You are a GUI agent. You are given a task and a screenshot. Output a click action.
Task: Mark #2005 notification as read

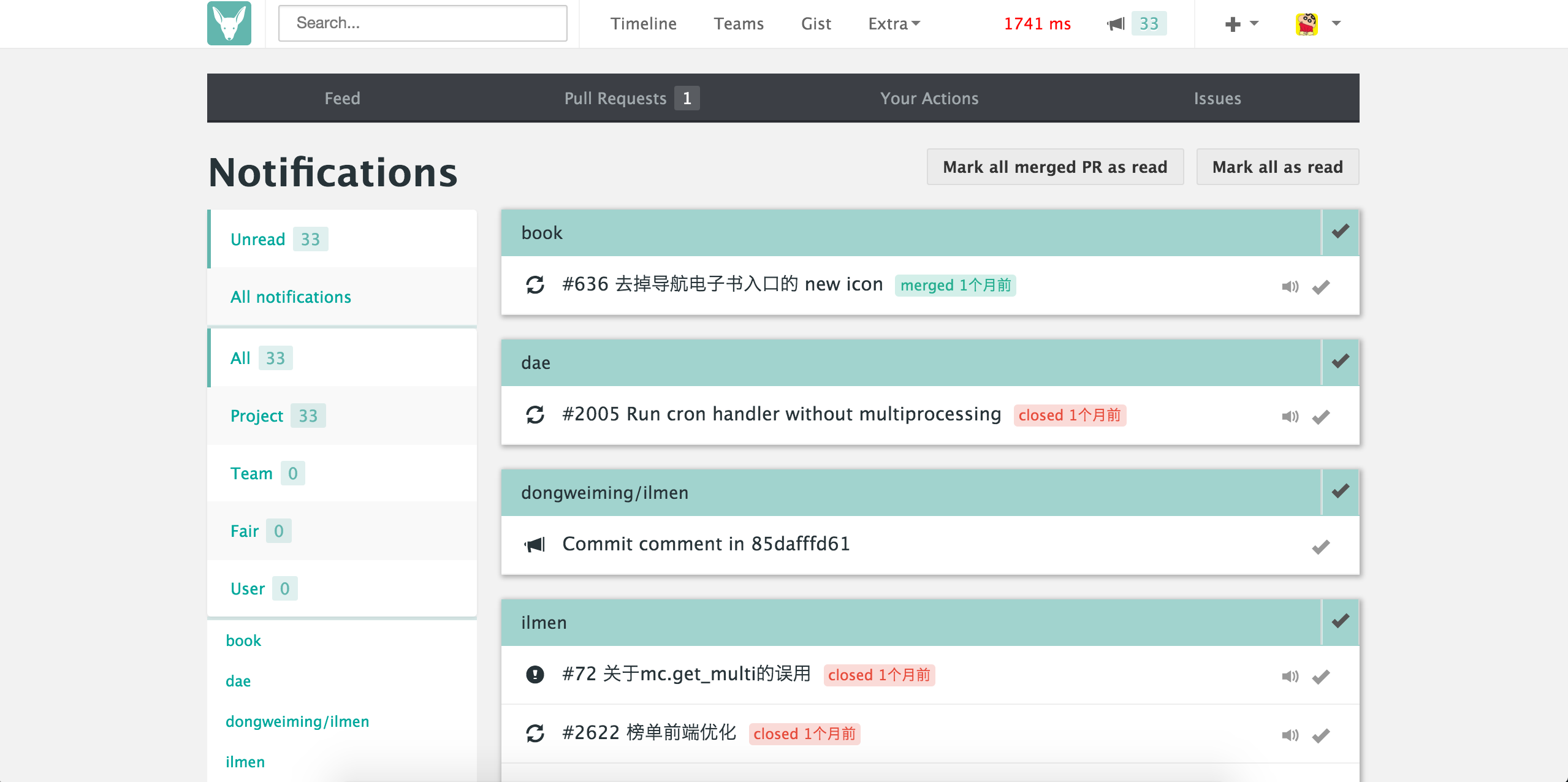(1321, 417)
